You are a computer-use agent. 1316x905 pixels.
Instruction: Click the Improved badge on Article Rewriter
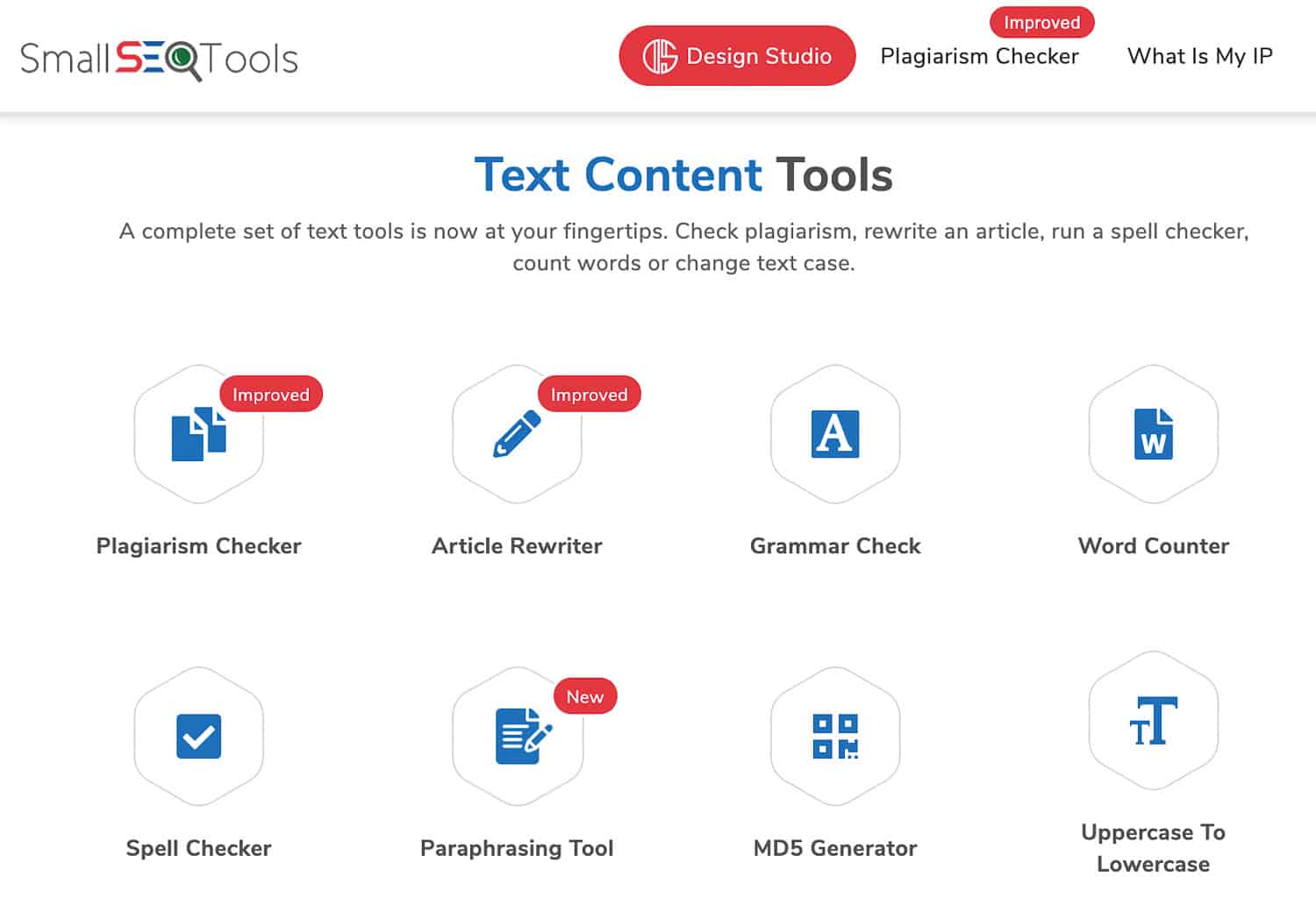tap(589, 395)
